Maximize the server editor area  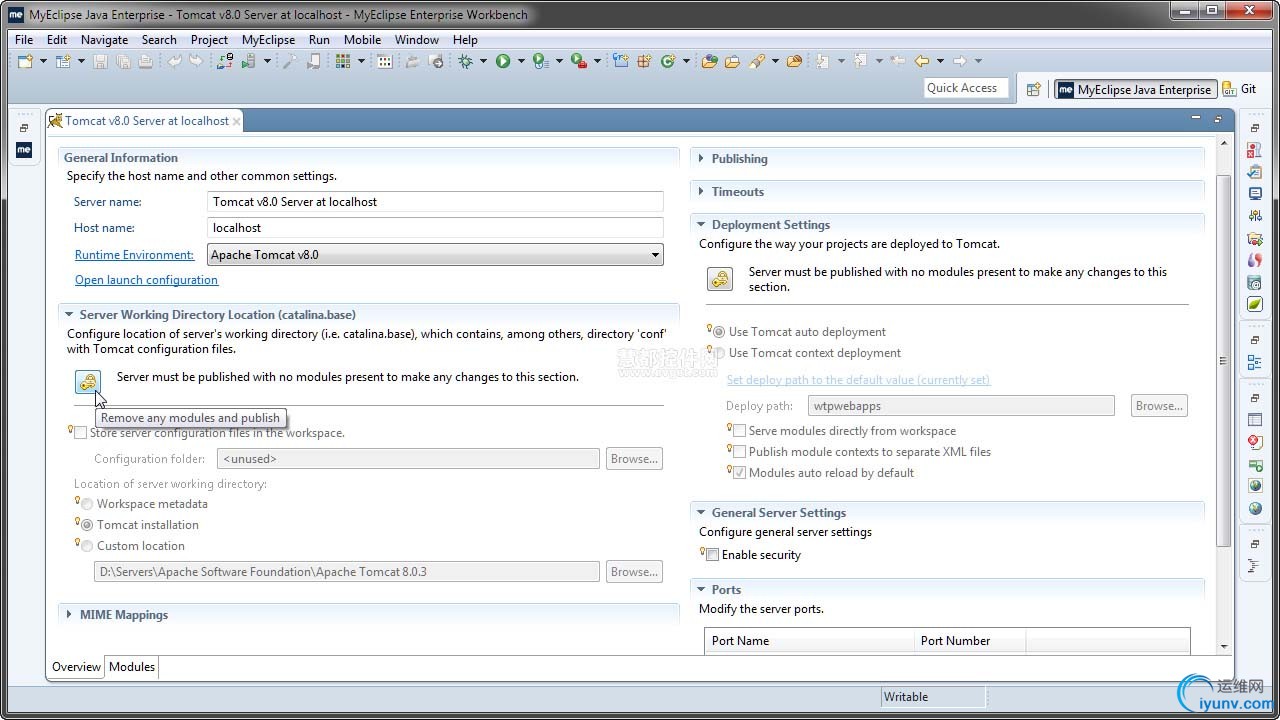1218,119
